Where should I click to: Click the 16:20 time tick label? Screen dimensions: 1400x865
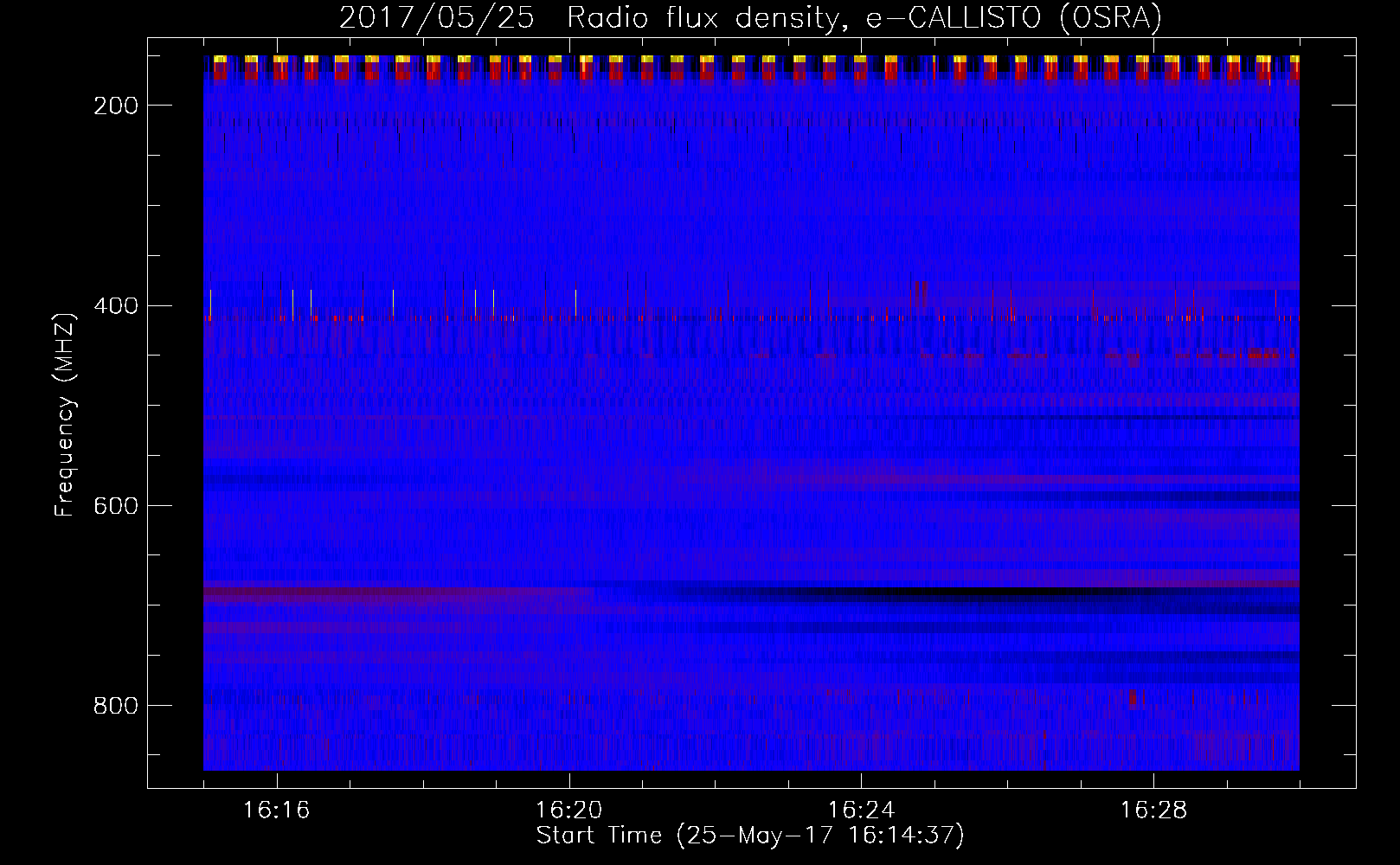pos(569,811)
